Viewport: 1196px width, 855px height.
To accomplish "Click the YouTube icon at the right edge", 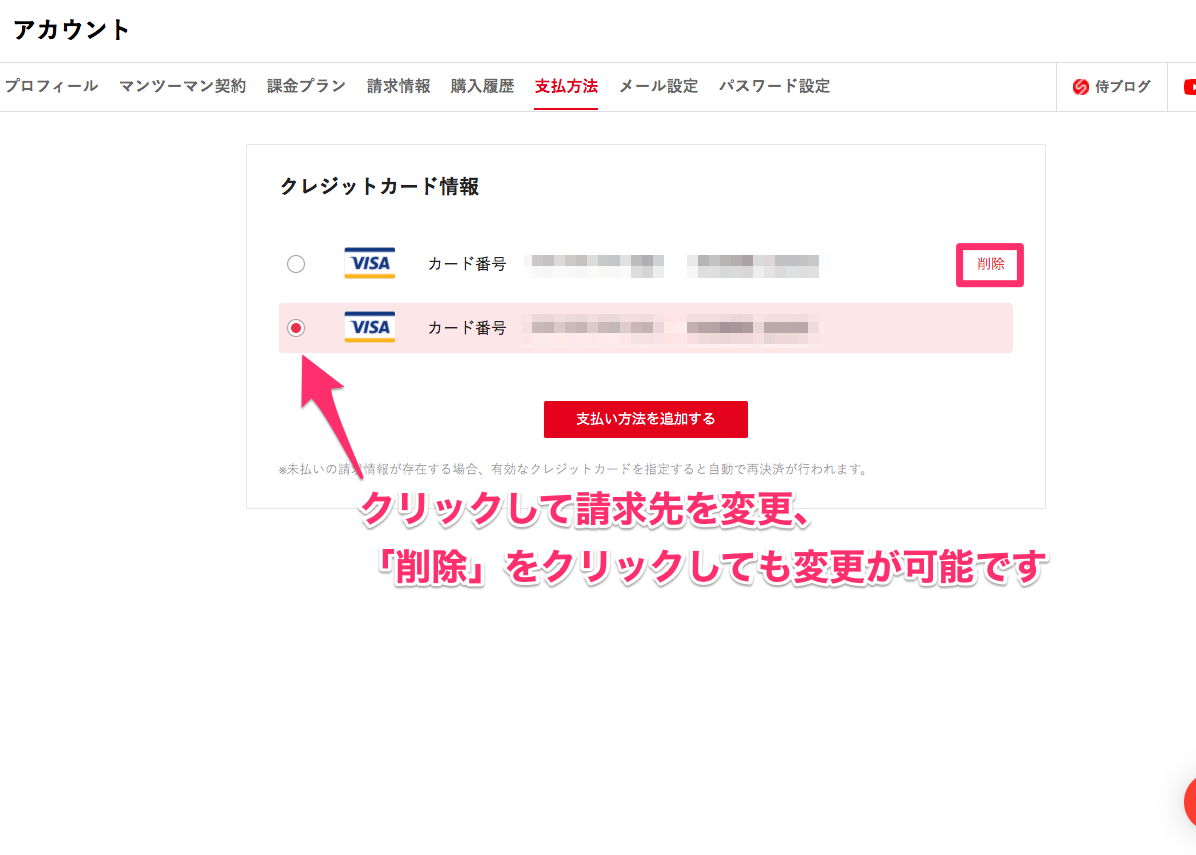I will (x=1189, y=87).
